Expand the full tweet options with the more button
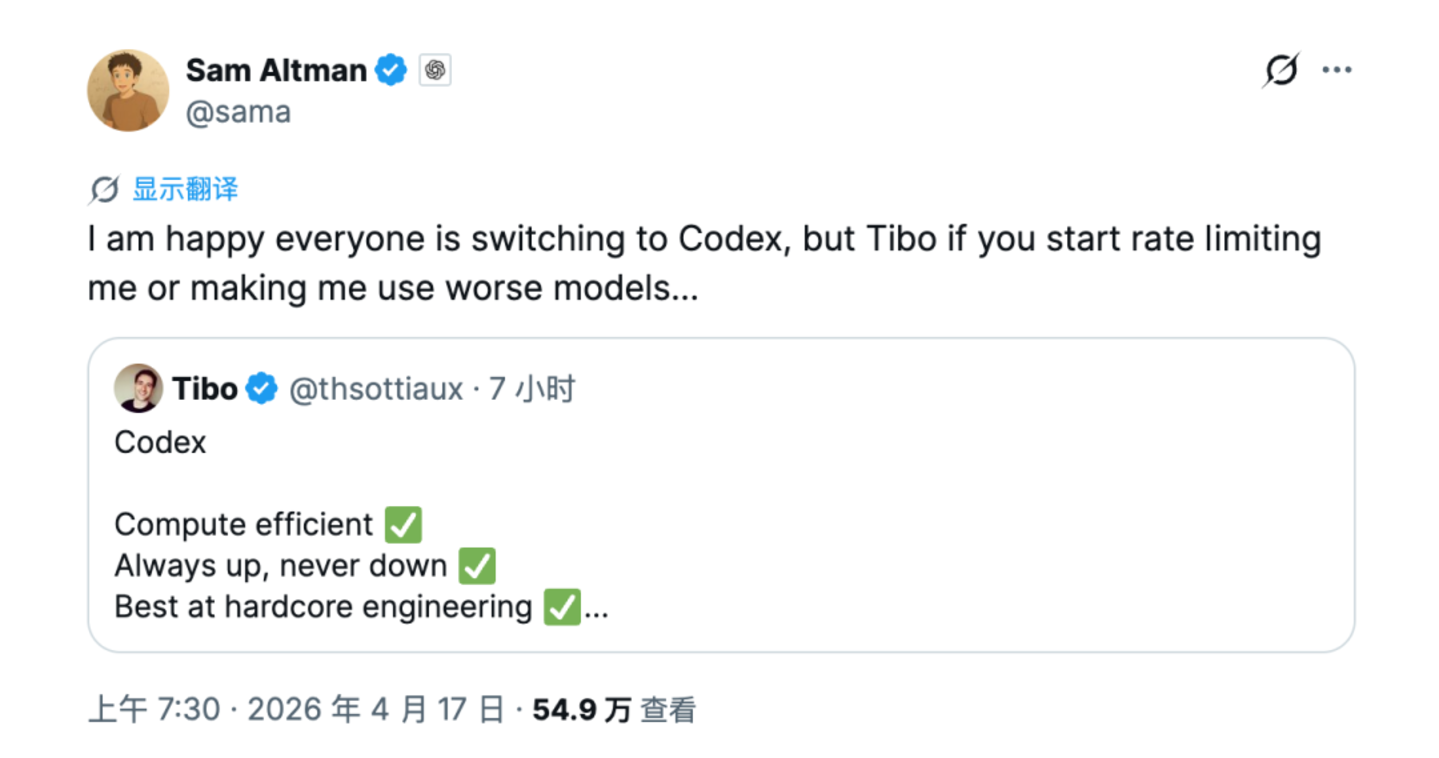This screenshot has width=1439, height=758. [1337, 70]
